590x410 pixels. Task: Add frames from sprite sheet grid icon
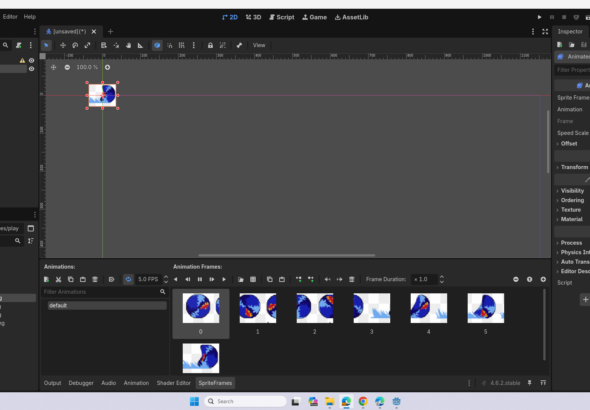[x=253, y=279]
